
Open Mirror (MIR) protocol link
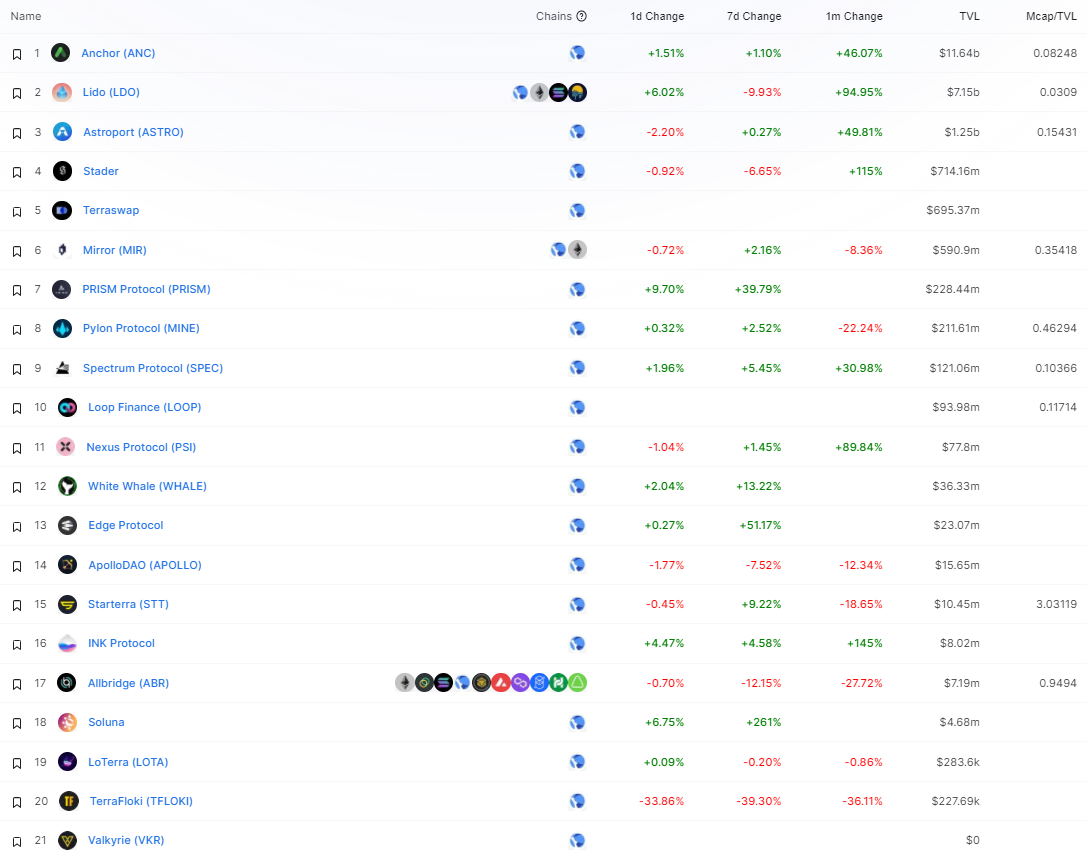coord(114,250)
